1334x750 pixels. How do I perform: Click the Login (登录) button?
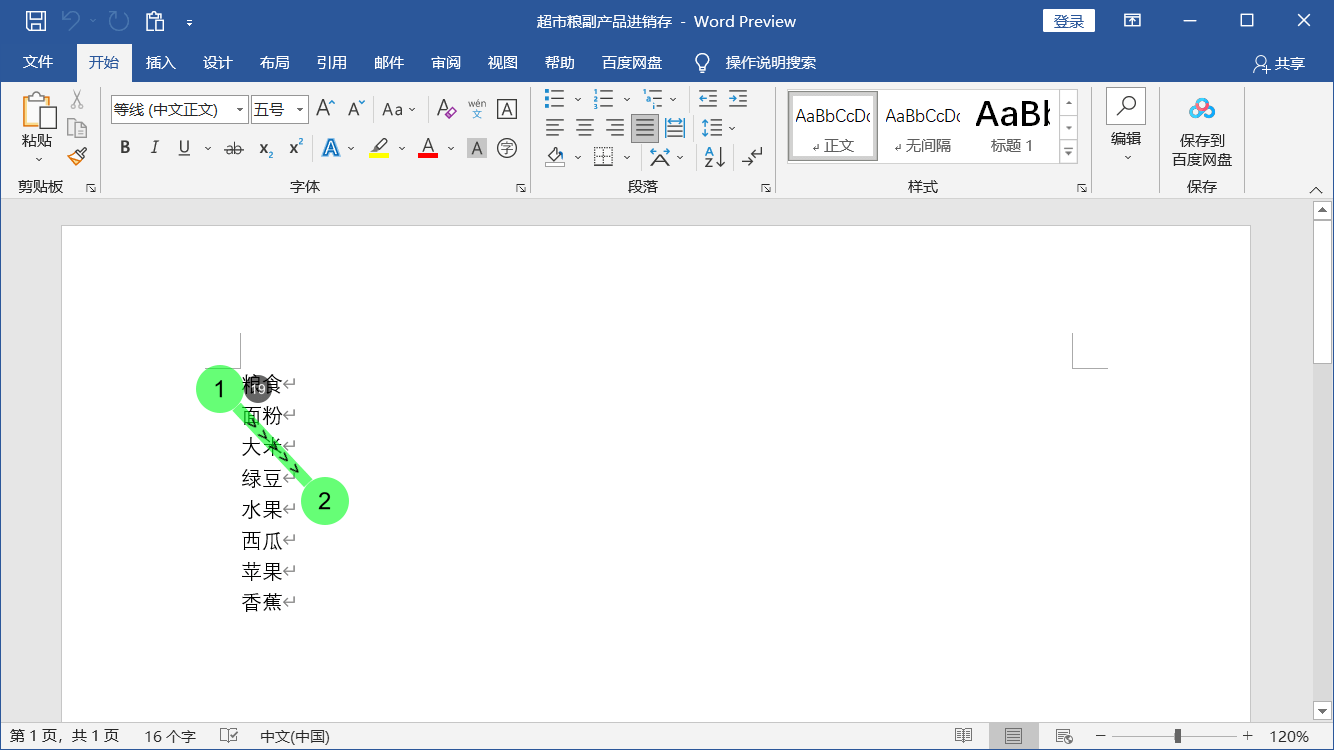coord(1069,21)
